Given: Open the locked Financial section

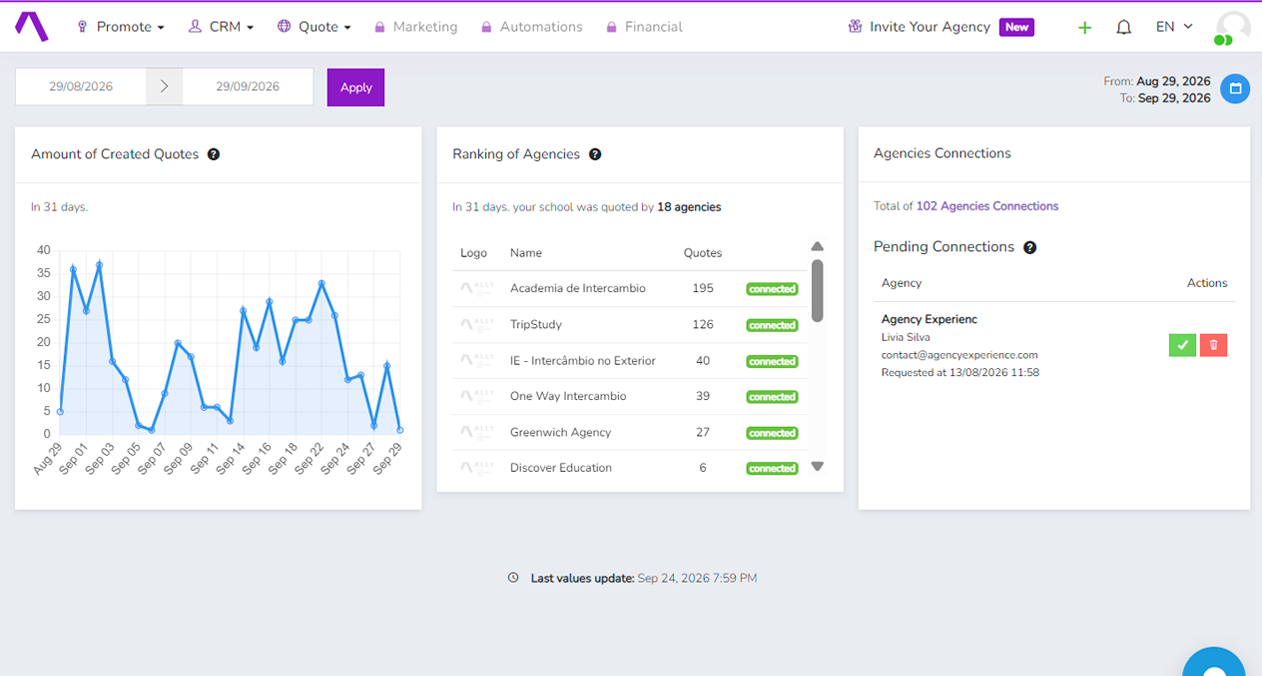Looking at the screenshot, I should pos(644,27).
